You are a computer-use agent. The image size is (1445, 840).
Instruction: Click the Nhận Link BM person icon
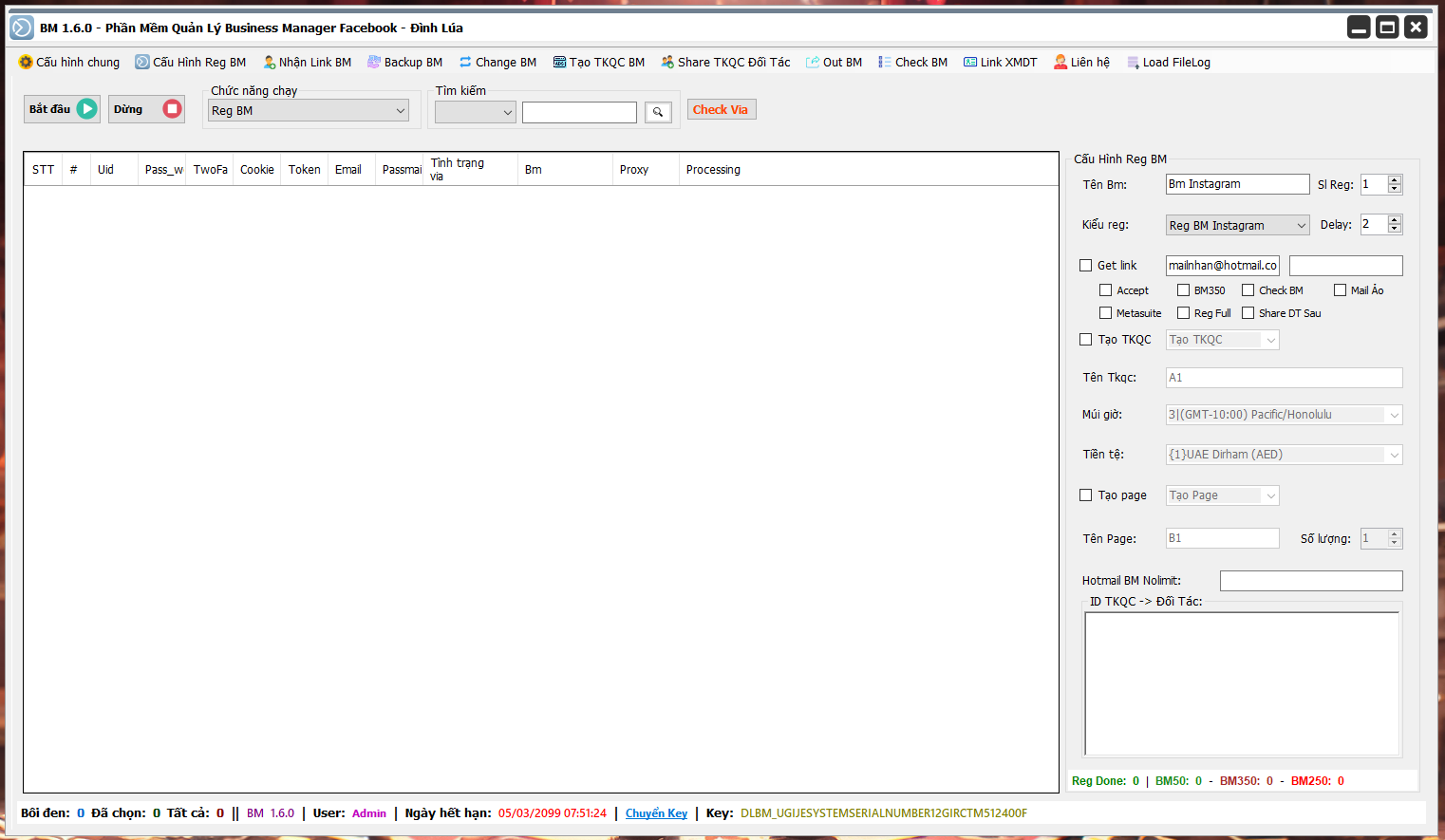click(270, 62)
